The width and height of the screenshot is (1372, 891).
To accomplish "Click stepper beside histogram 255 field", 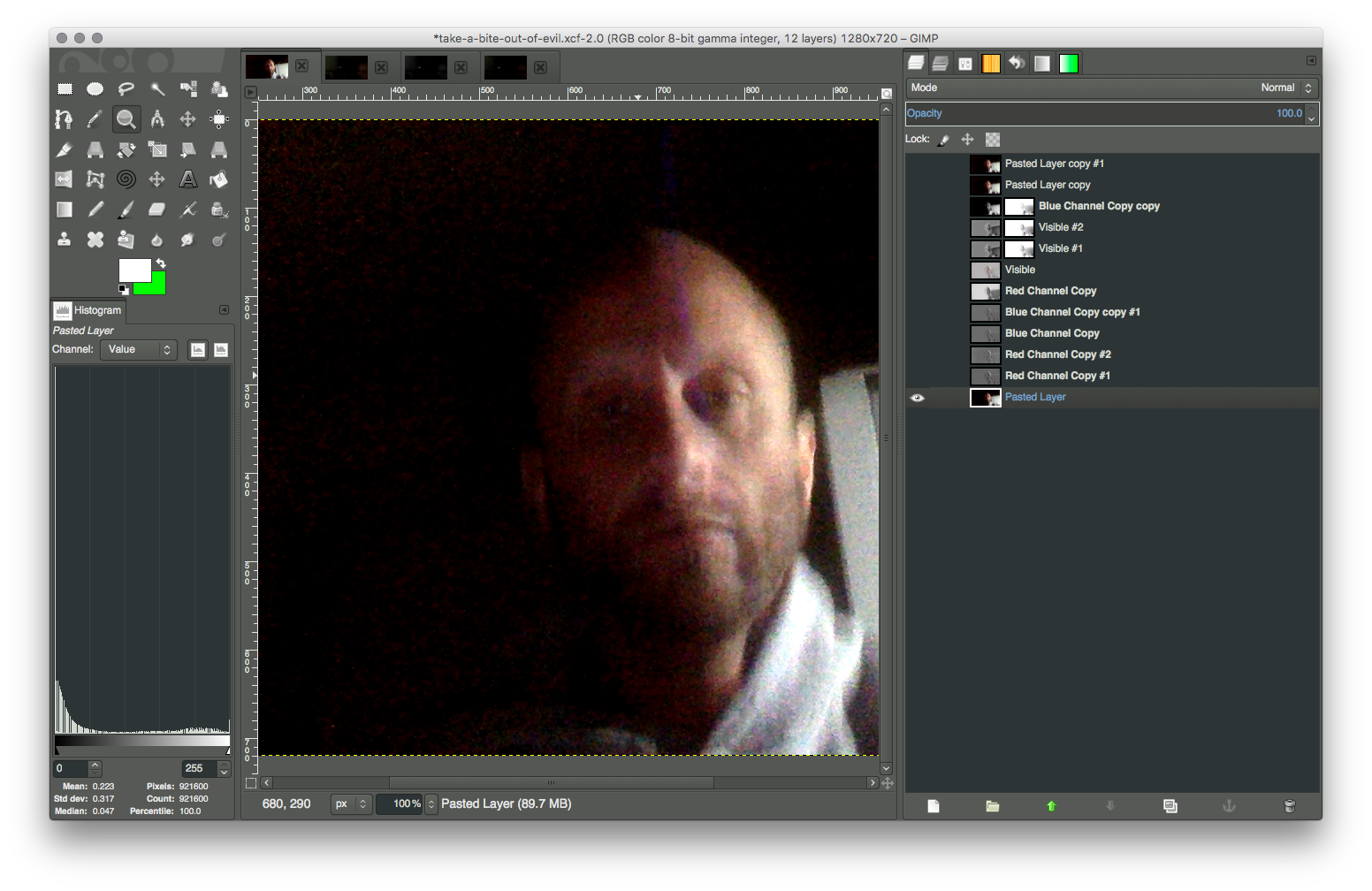I will pyautogui.click(x=225, y=769).
